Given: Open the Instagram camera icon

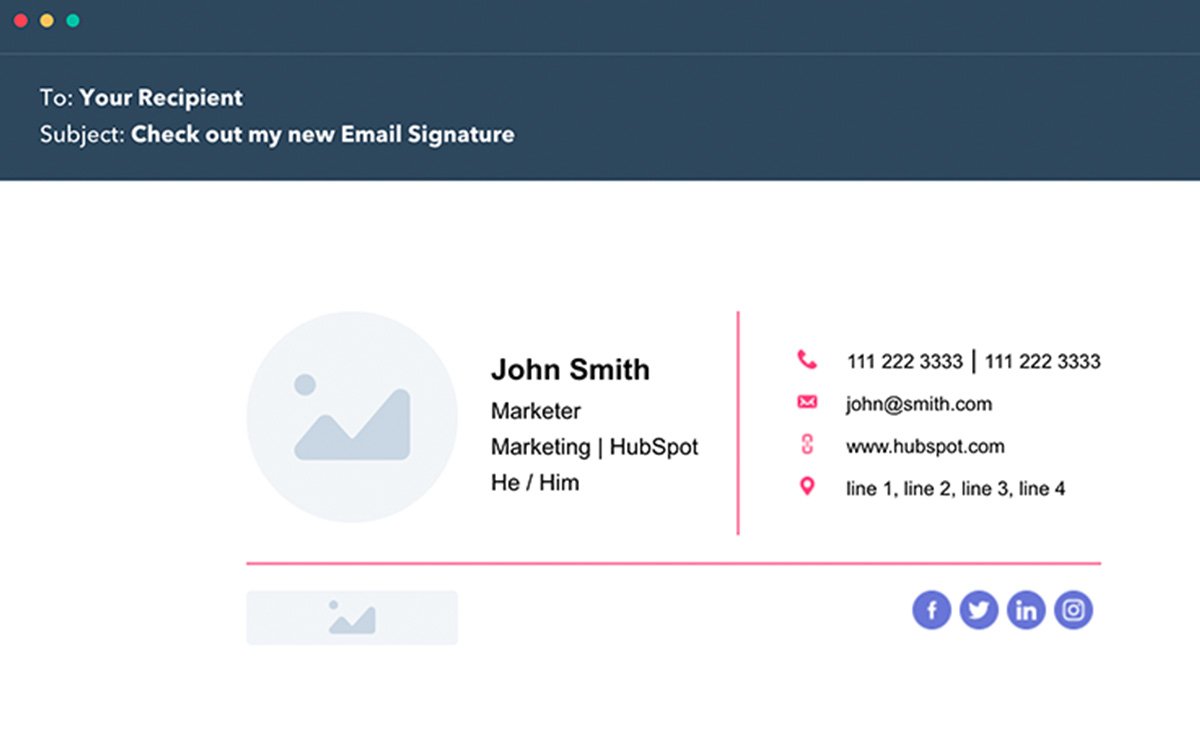Looking at the screenshot, I should [1072, 609].
